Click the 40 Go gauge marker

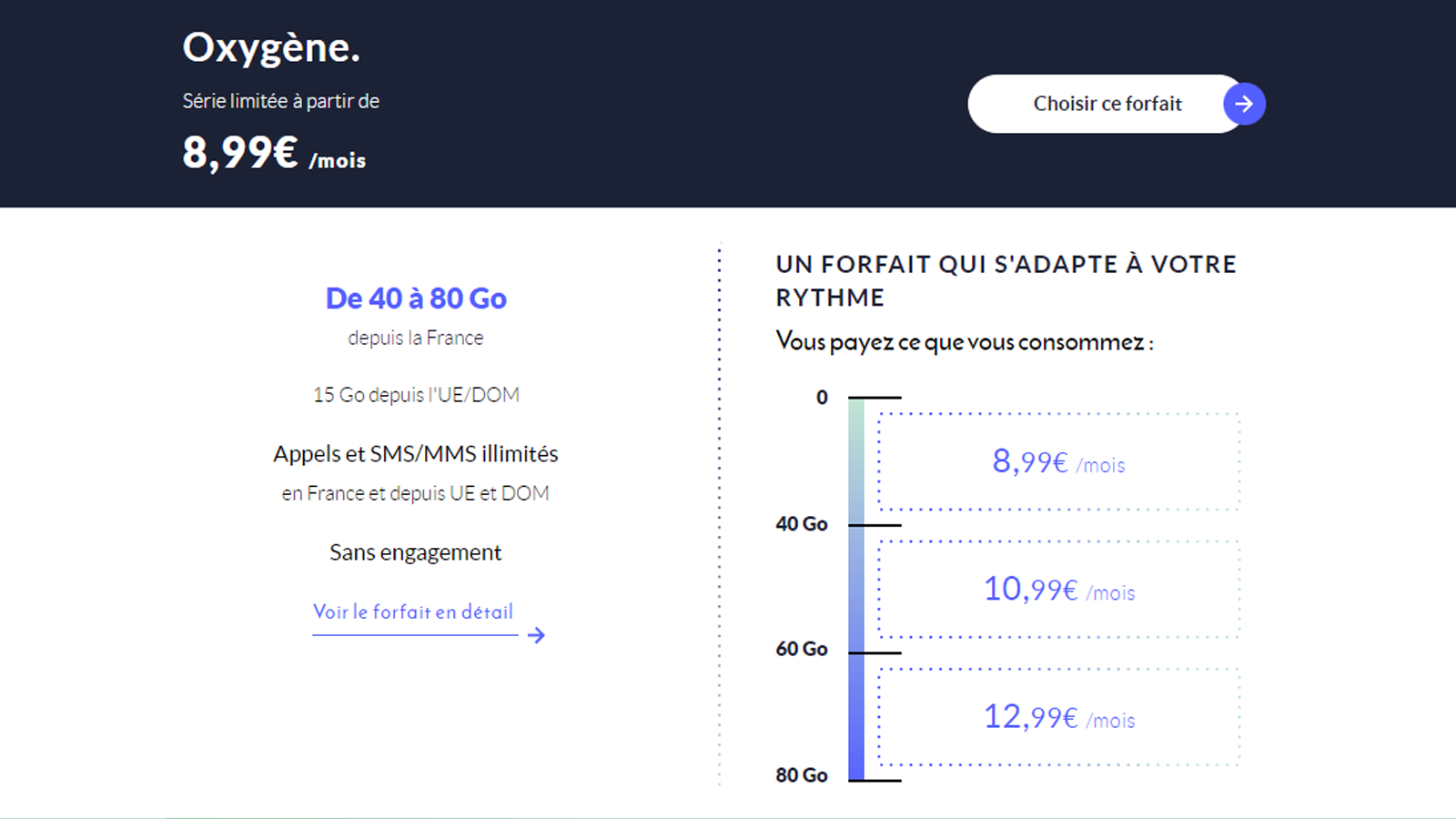[802, 524]
